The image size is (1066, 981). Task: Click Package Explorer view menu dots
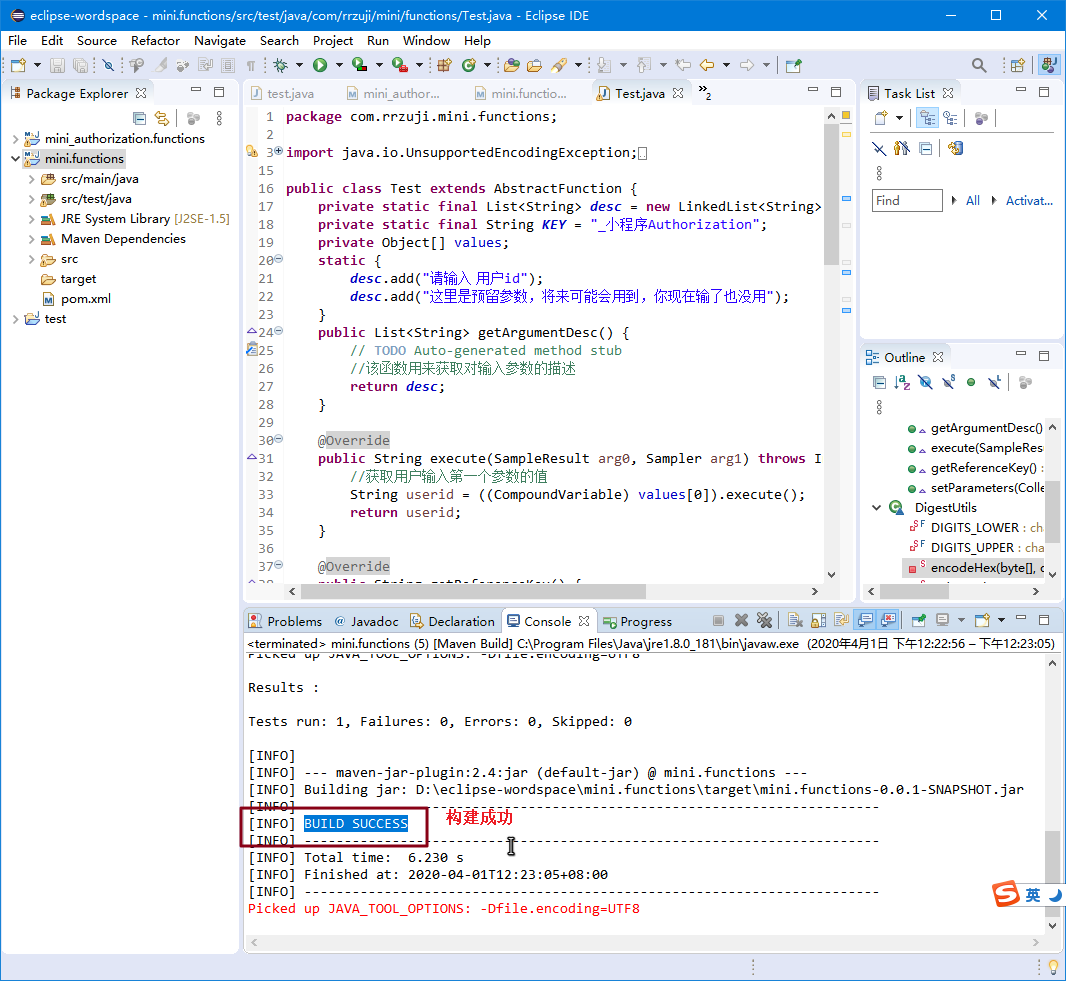pos(219,118)
